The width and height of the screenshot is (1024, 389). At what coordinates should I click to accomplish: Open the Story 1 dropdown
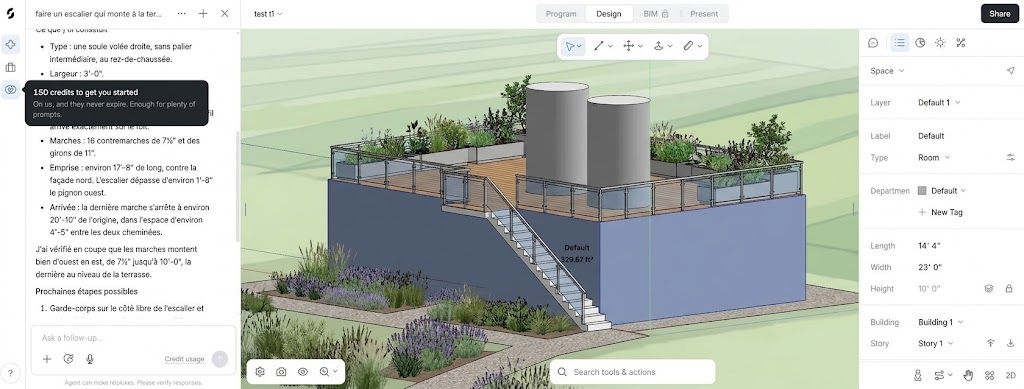click(x=936, y=343)
